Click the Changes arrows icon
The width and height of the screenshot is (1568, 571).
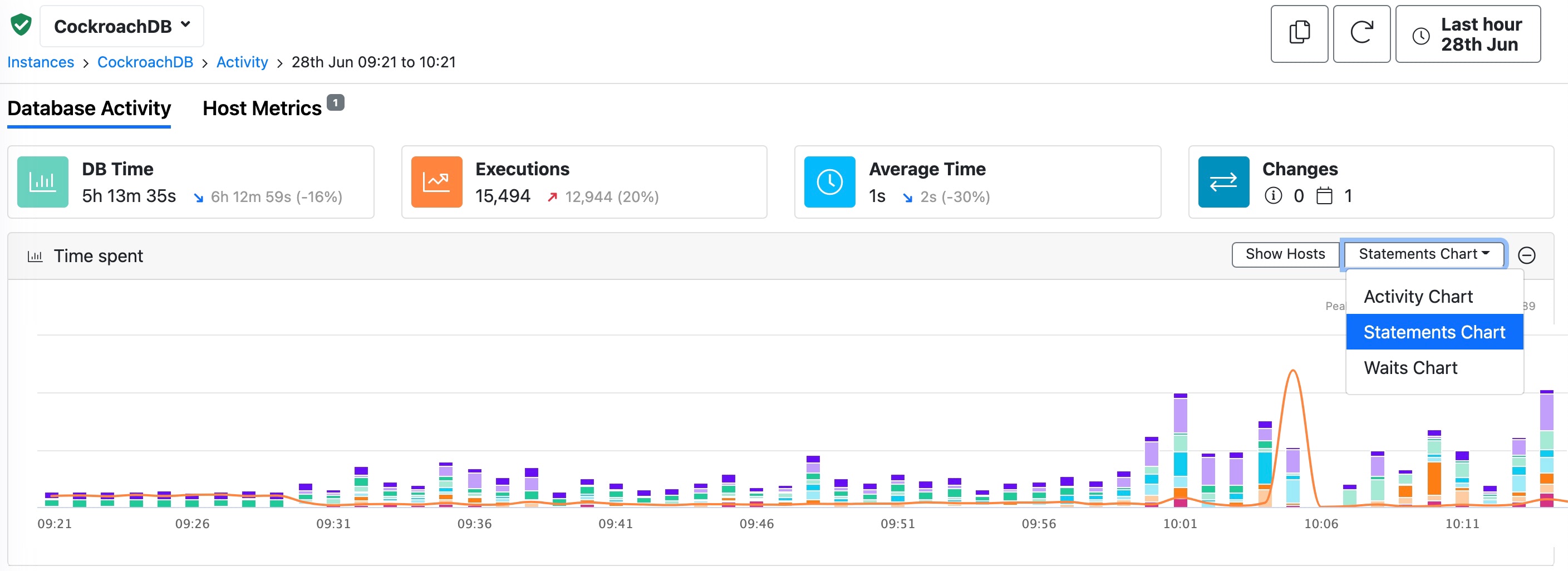pos(1223,182)
